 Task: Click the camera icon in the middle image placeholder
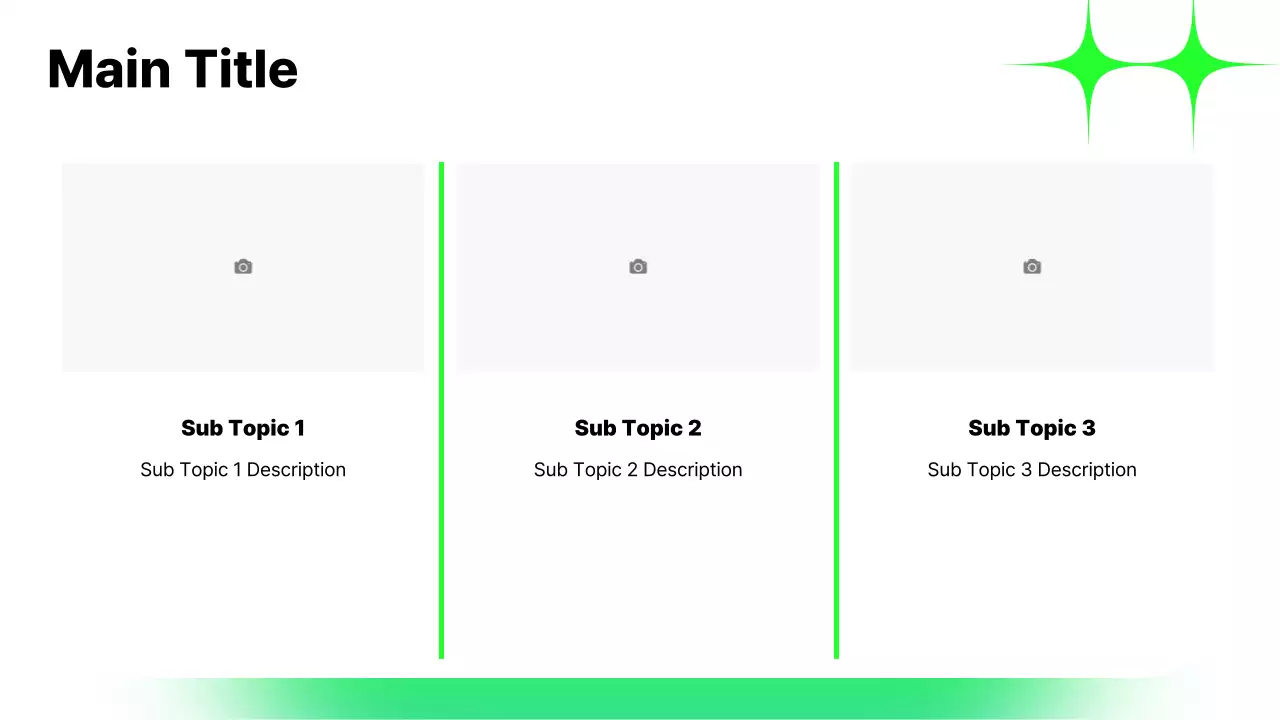(x=638, y=267)
